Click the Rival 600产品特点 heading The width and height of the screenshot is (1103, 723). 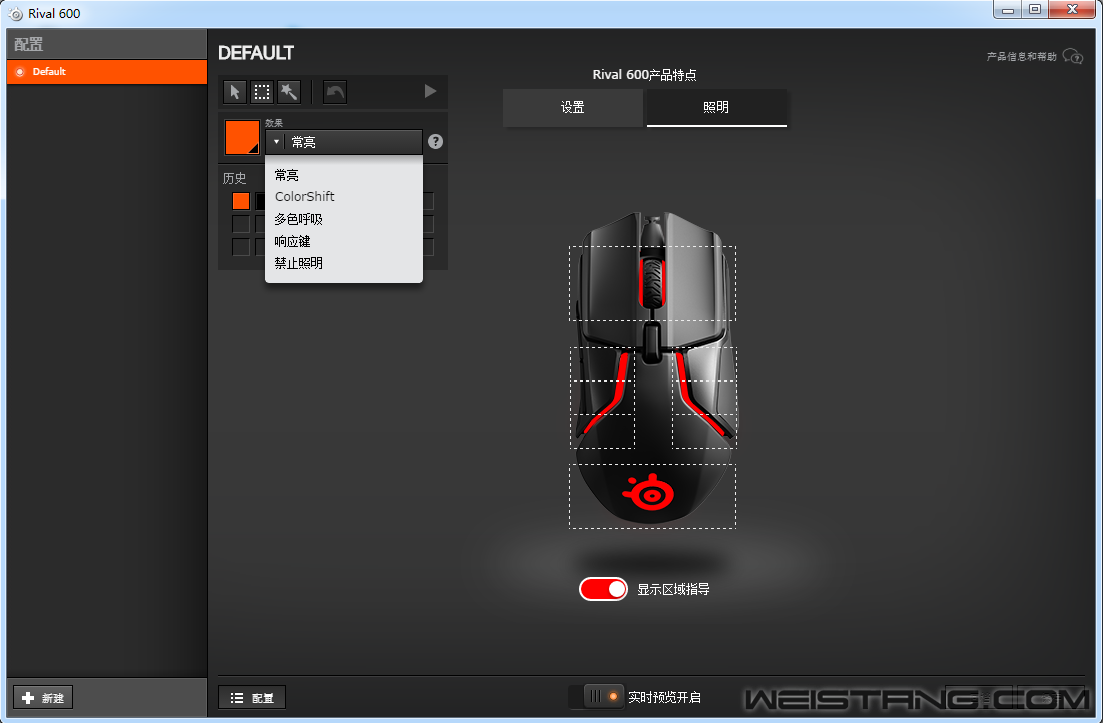644,75
